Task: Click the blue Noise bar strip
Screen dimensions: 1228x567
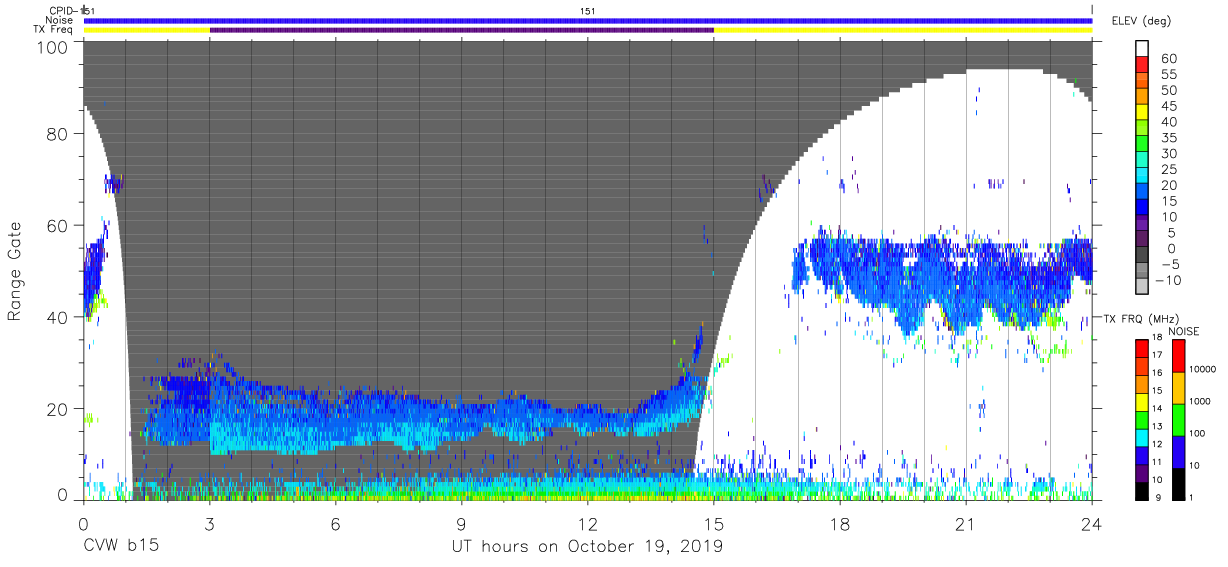Action: coord(588,20)
